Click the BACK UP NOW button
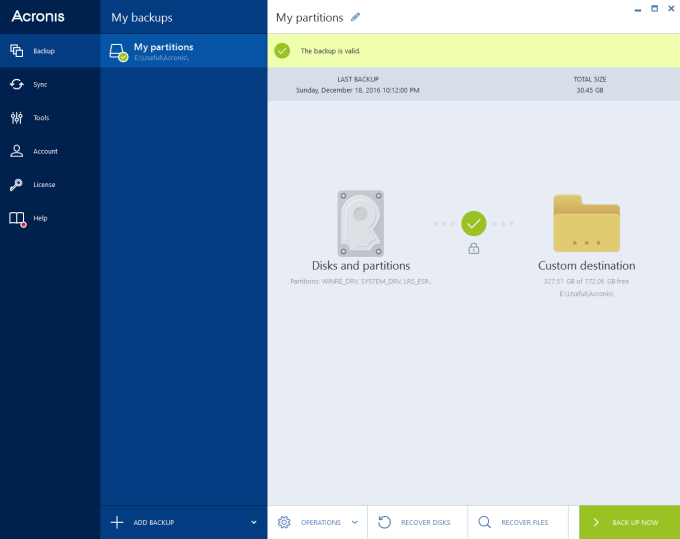 [629, 522]
